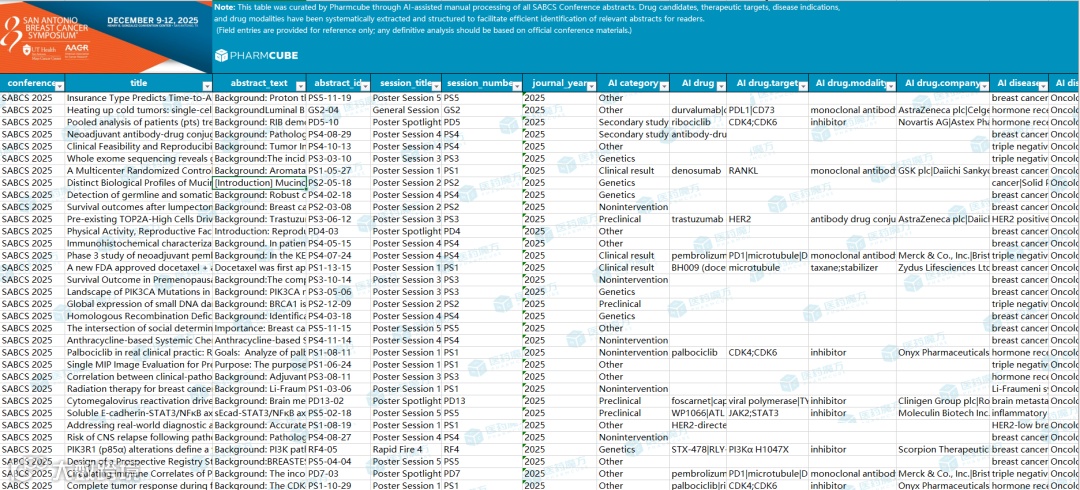Select the 'Rapid Fire 4' session title cell
This screenshot has width=1080, height=490.
pos(406,449)
